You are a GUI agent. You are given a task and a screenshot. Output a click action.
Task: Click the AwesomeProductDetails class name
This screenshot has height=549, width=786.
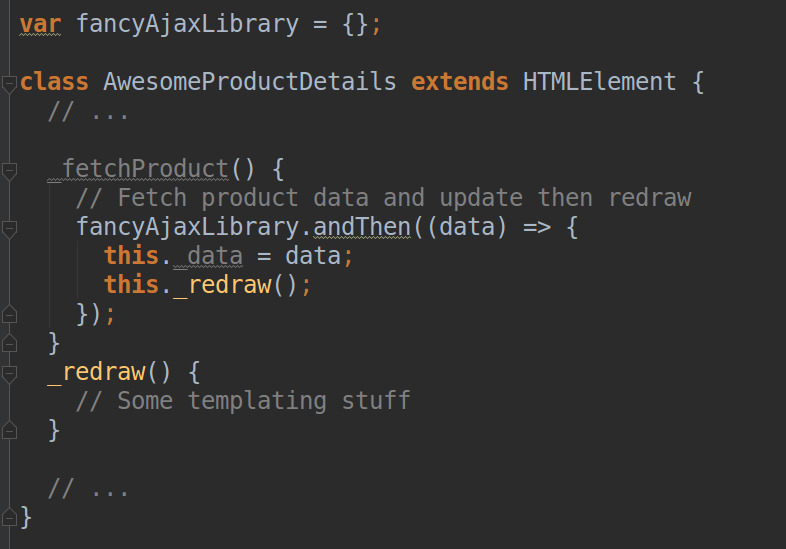pyautogui.click(x=250, y=82)
